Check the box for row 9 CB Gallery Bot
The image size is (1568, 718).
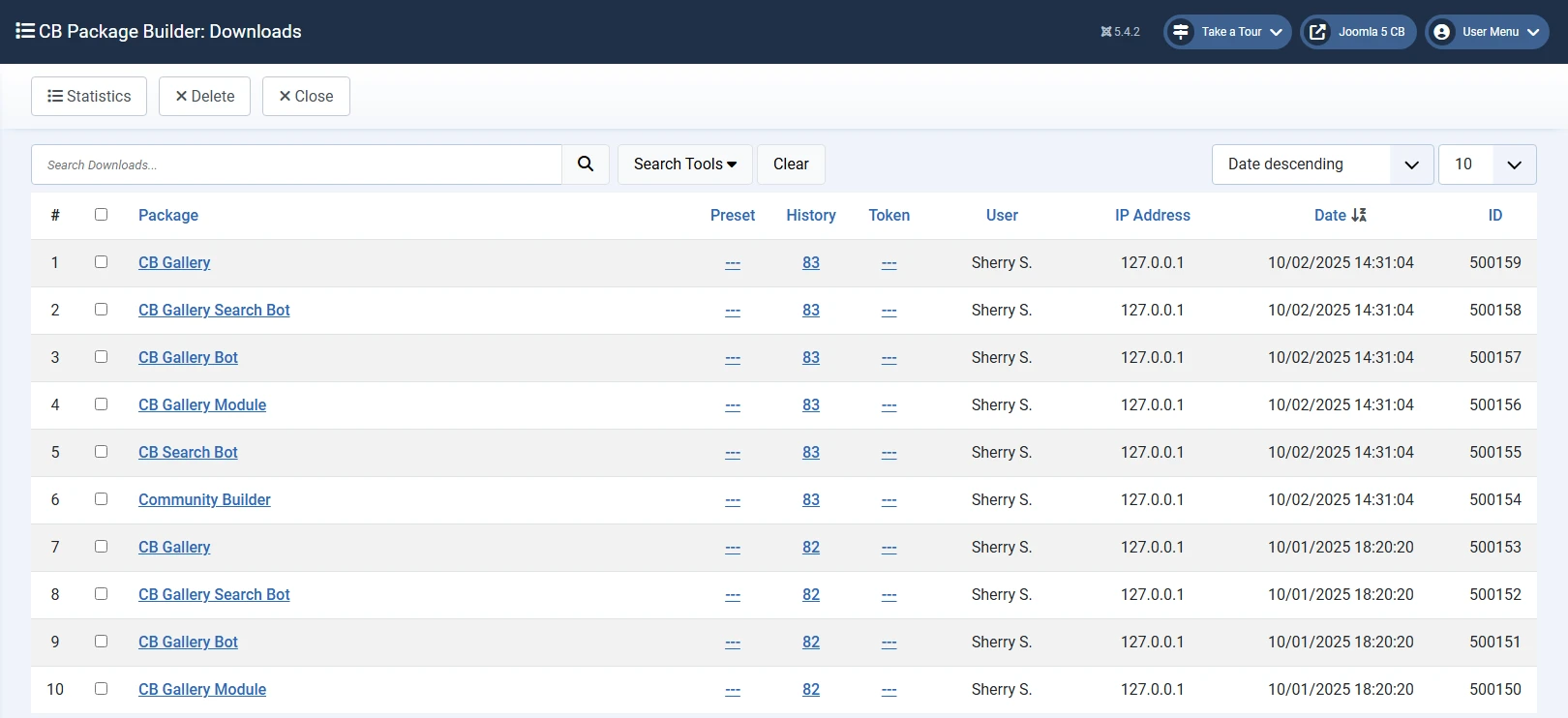tap(101, 642)
